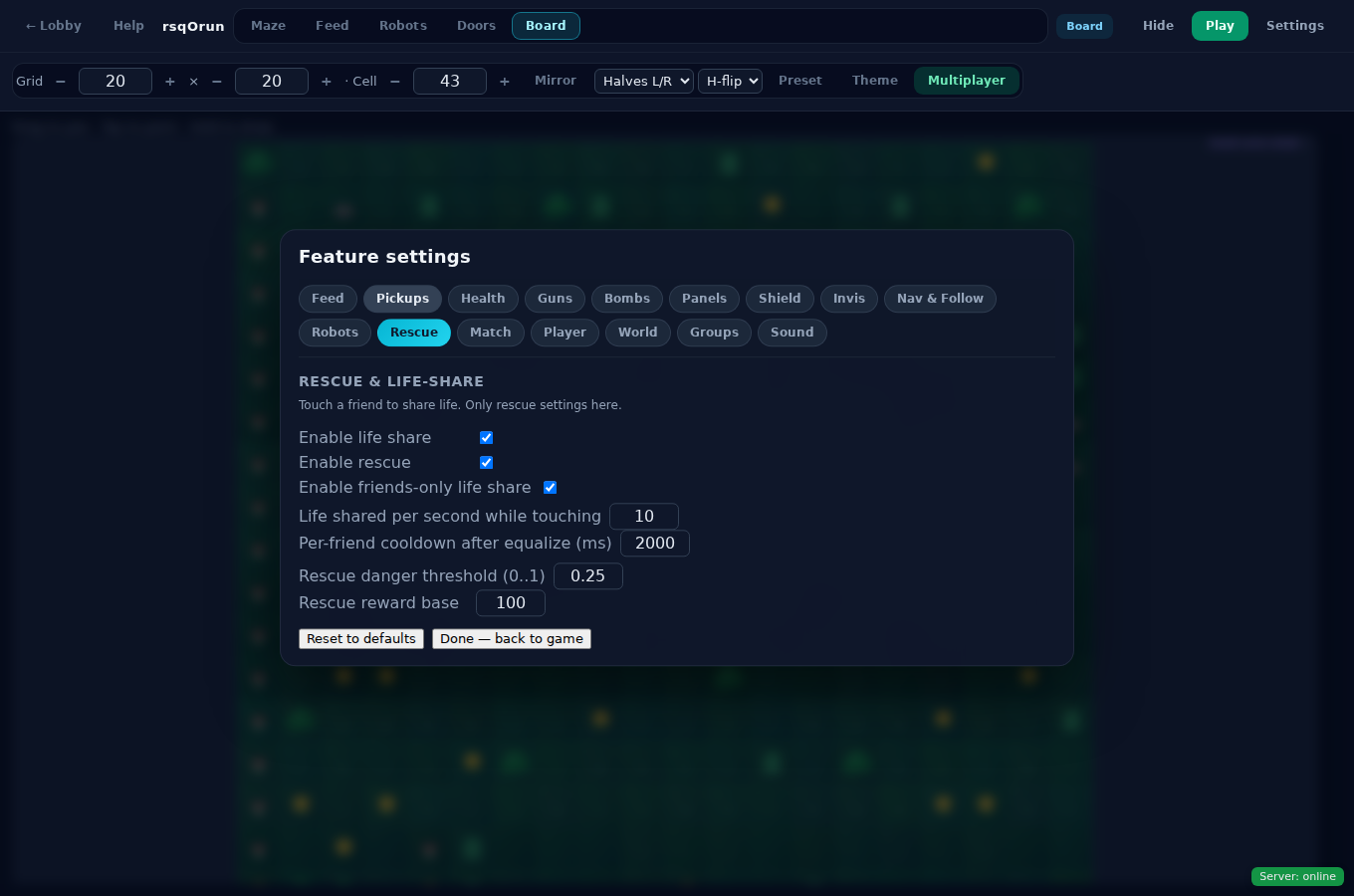The height and width of the screenshot is (896, 1354).
Task: Select the Nav & Follow tab
Action: [940, 299]
